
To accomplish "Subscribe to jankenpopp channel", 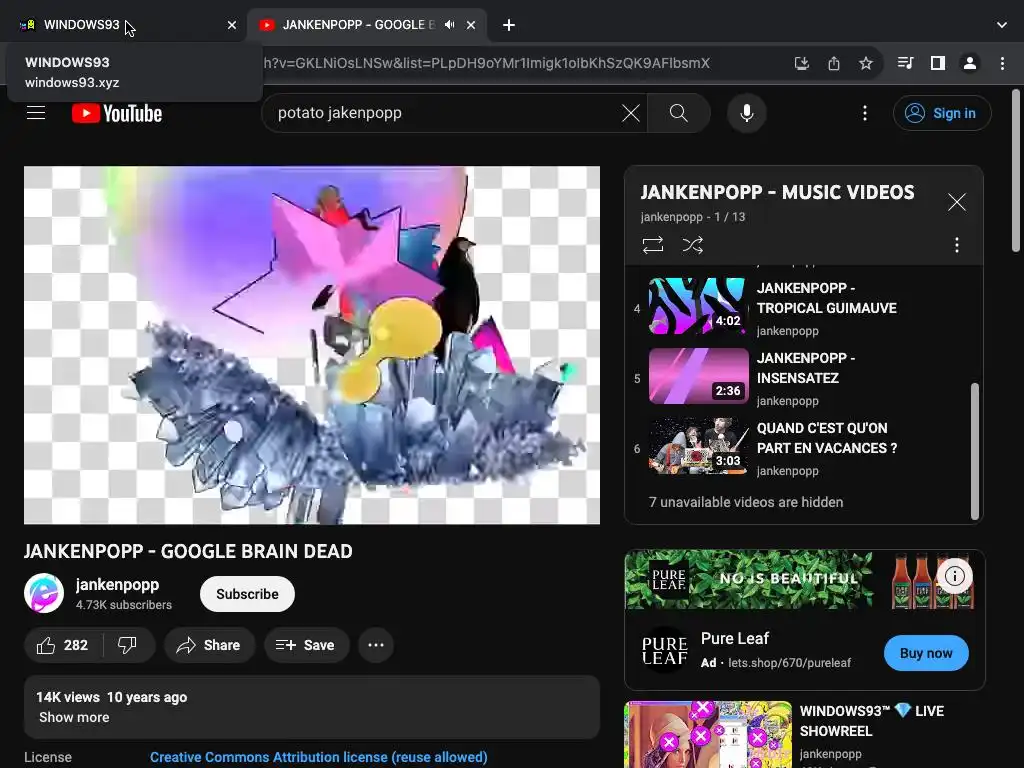I will [247, 594].
